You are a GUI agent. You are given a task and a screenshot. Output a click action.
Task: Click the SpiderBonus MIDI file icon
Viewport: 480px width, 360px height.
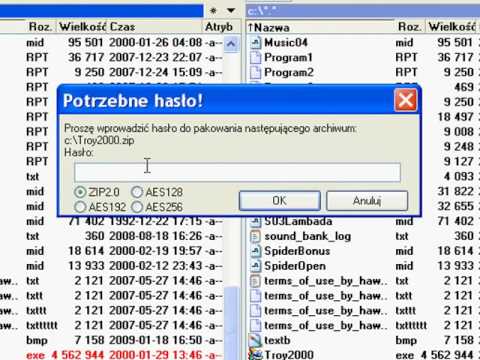(255, 251)
